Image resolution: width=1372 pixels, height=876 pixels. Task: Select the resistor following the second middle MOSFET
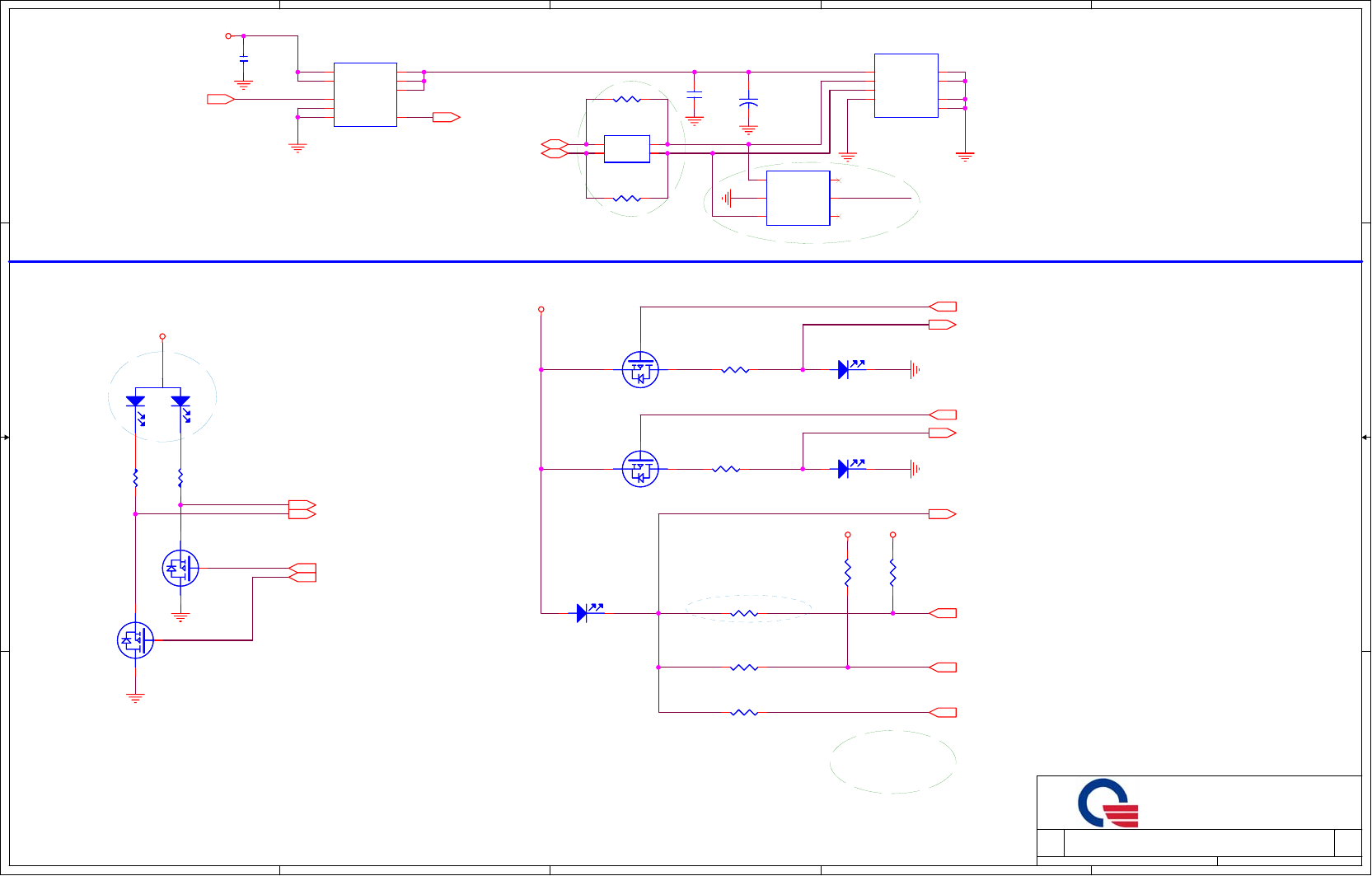(x=726, y=469)
